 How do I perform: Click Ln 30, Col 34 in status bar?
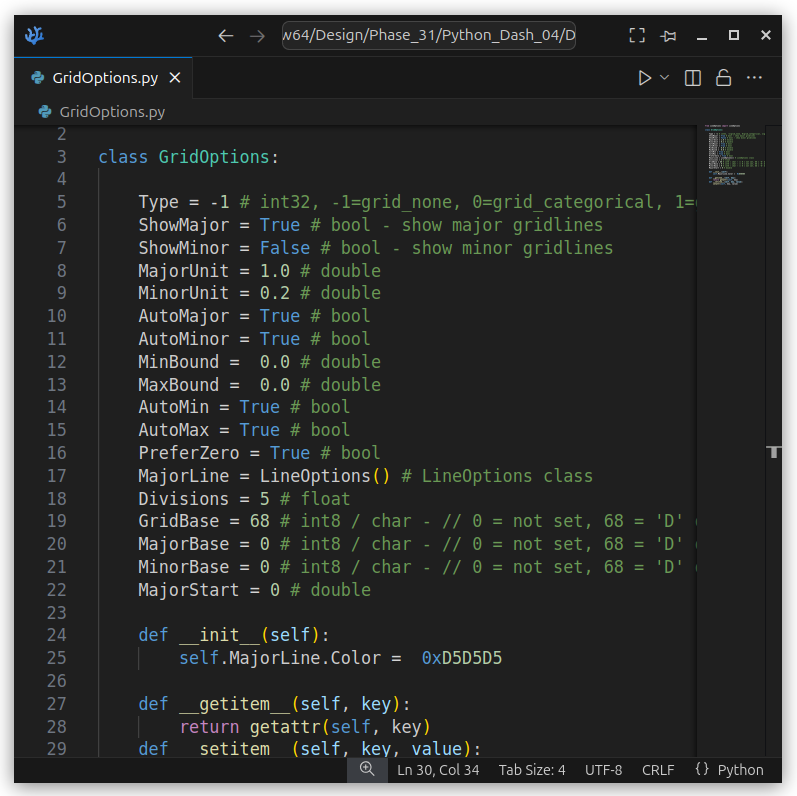438,770
